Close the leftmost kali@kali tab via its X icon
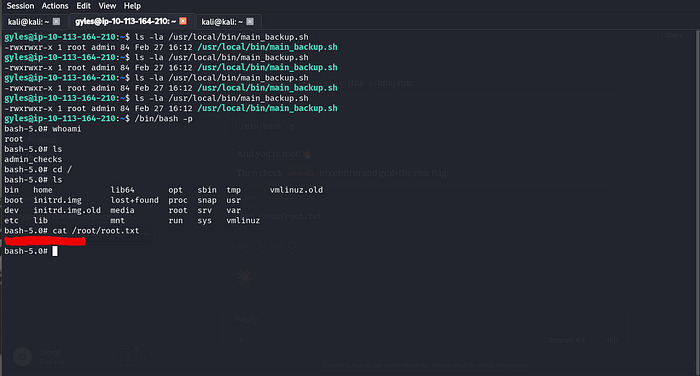This screenshot has width=700, height=376. [56, 21]
